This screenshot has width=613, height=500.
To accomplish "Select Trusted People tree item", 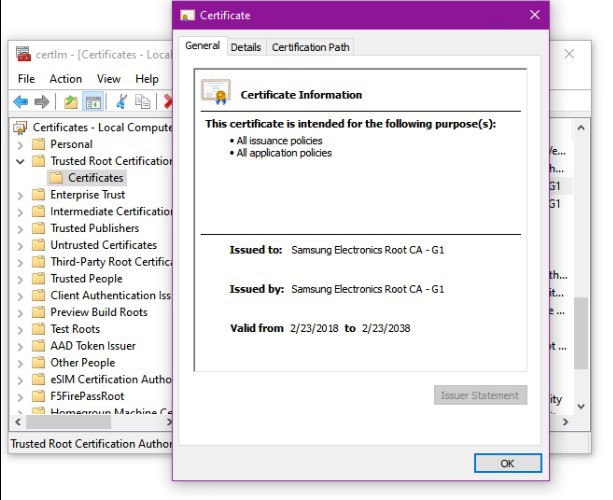I will click(x=86, y=279).
